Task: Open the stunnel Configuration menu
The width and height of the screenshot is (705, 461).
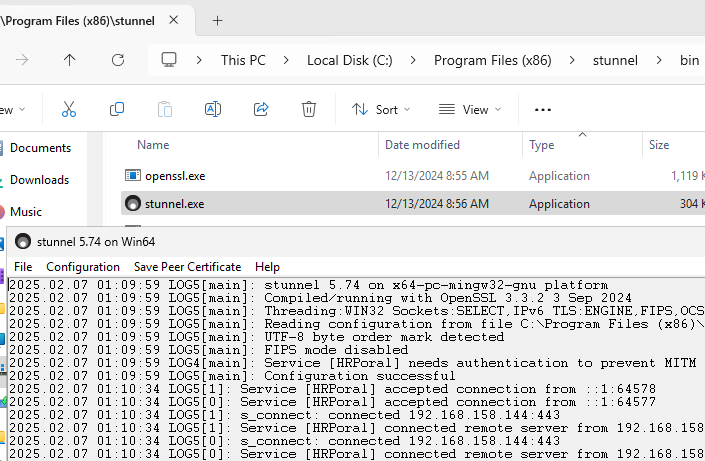Action: (83, 267)
